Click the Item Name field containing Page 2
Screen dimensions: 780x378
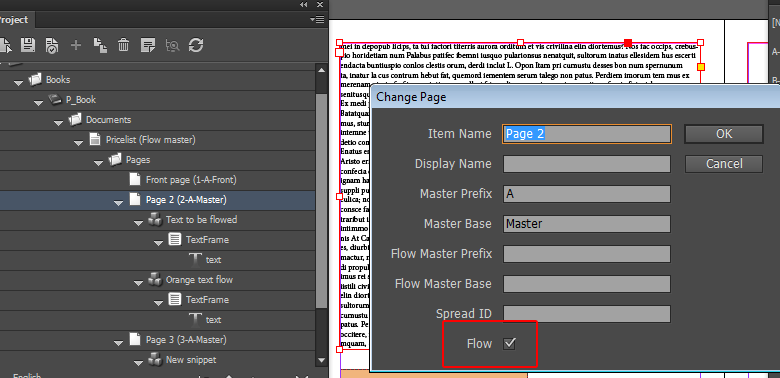point(587,134)
